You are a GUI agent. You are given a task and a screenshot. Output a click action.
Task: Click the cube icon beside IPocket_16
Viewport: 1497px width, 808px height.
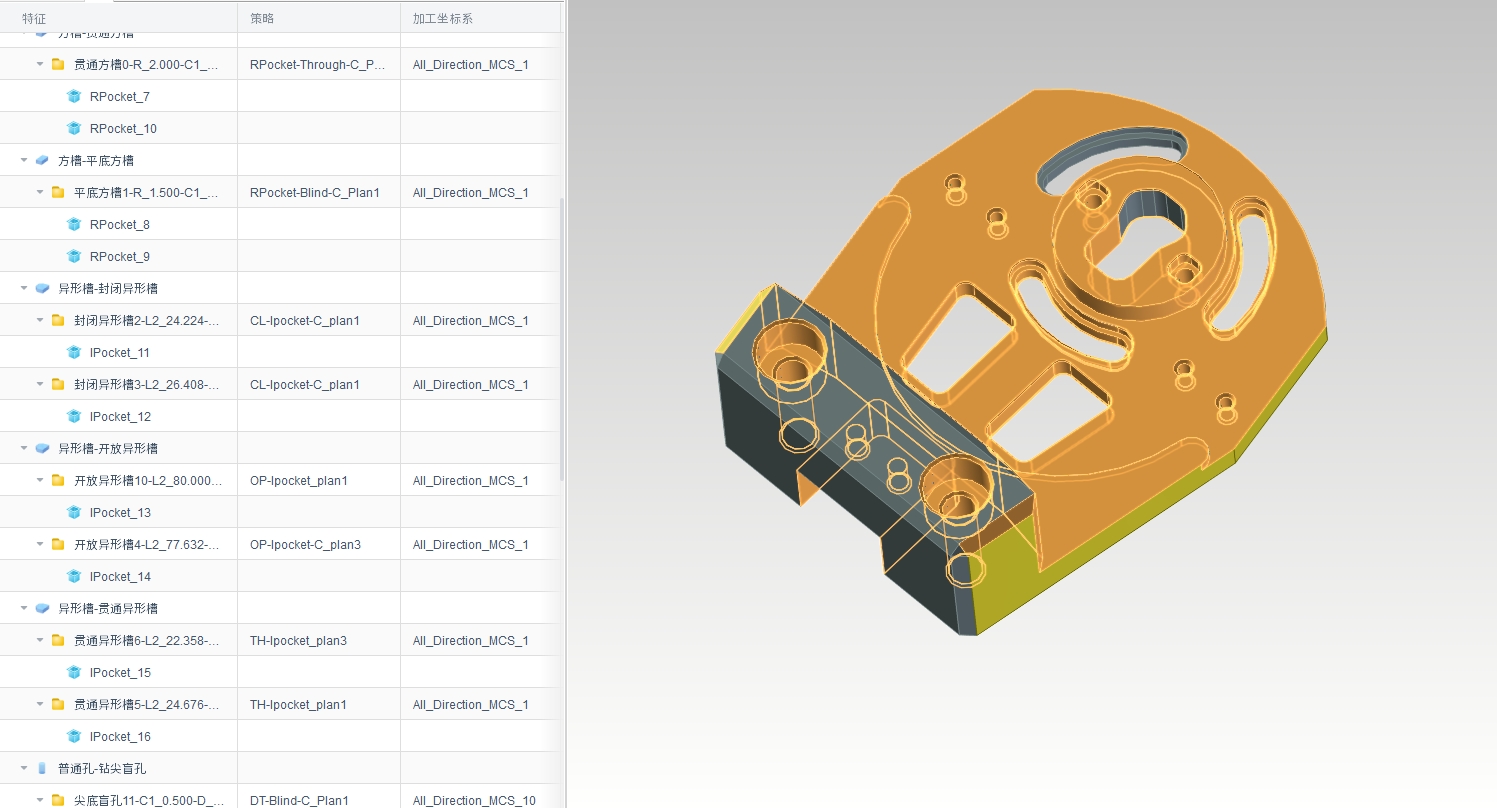pyautogui.click(x=73, y=736)
